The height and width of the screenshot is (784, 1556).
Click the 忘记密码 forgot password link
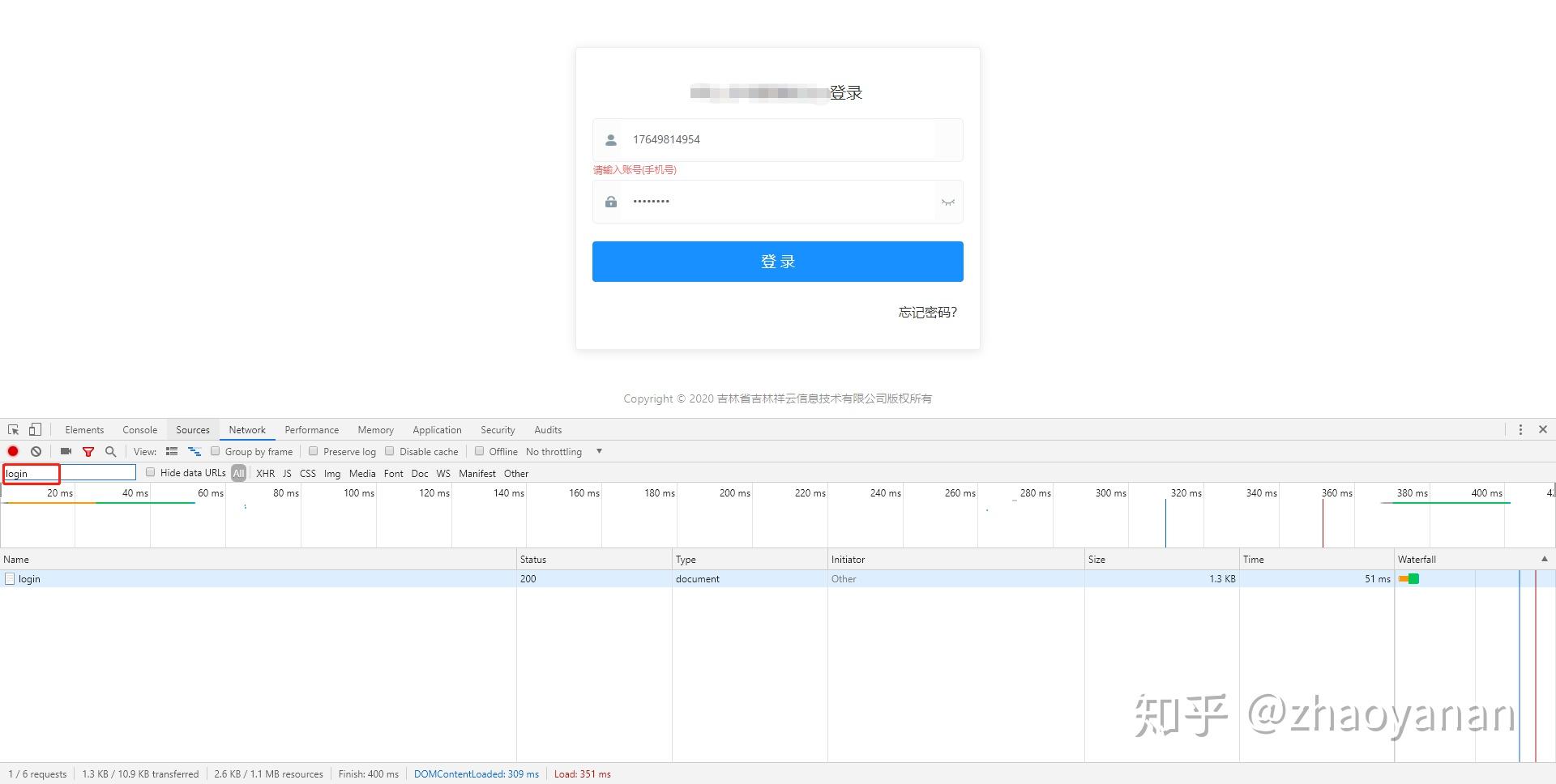coord(925,313)
